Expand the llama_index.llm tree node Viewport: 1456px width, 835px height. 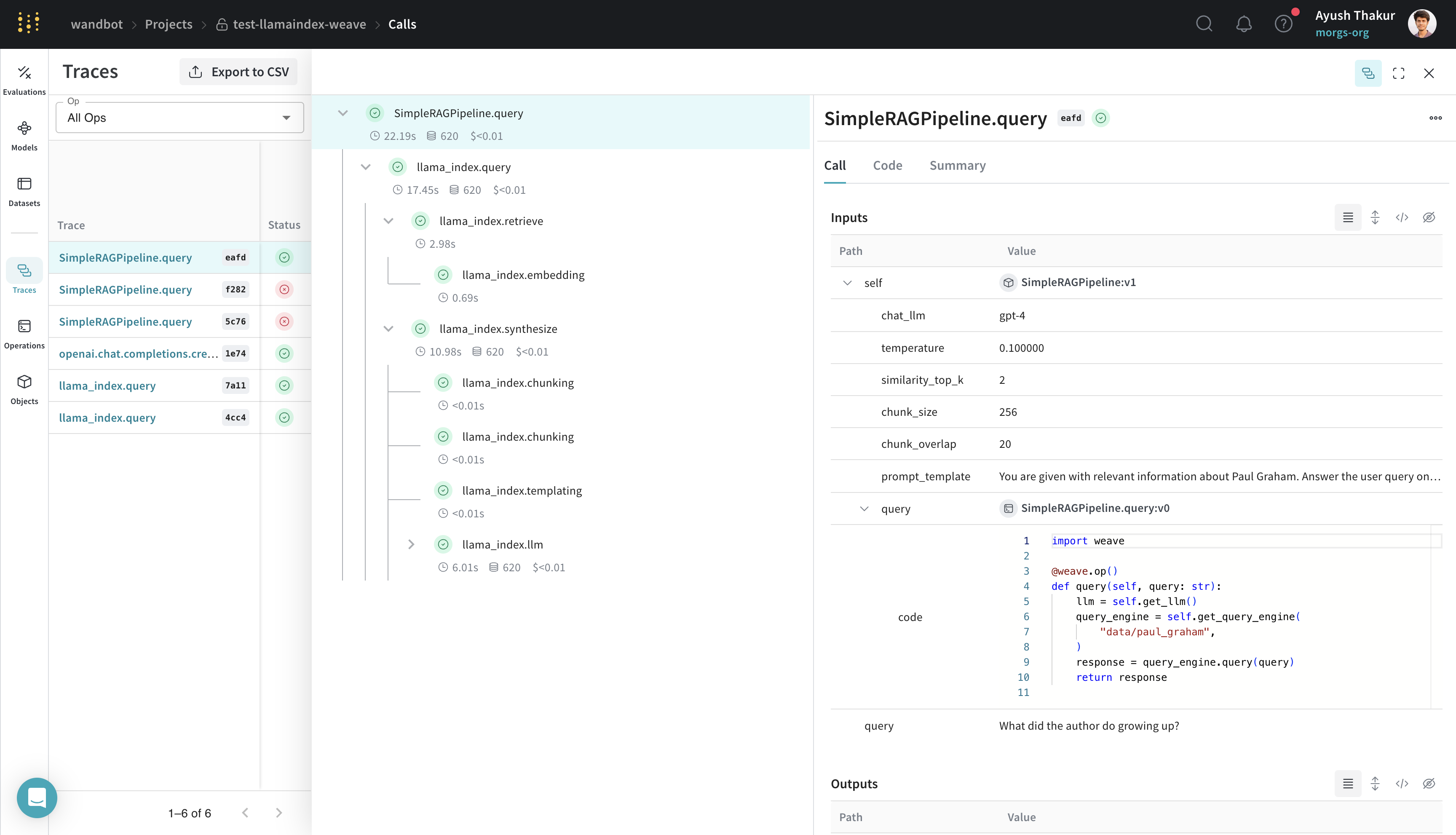[x=411, y=544]
